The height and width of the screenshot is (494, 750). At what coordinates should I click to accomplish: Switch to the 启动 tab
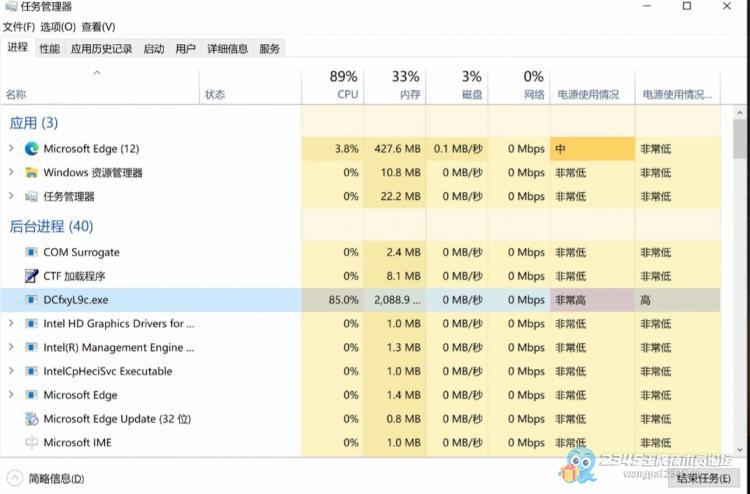tap(154, 49)
